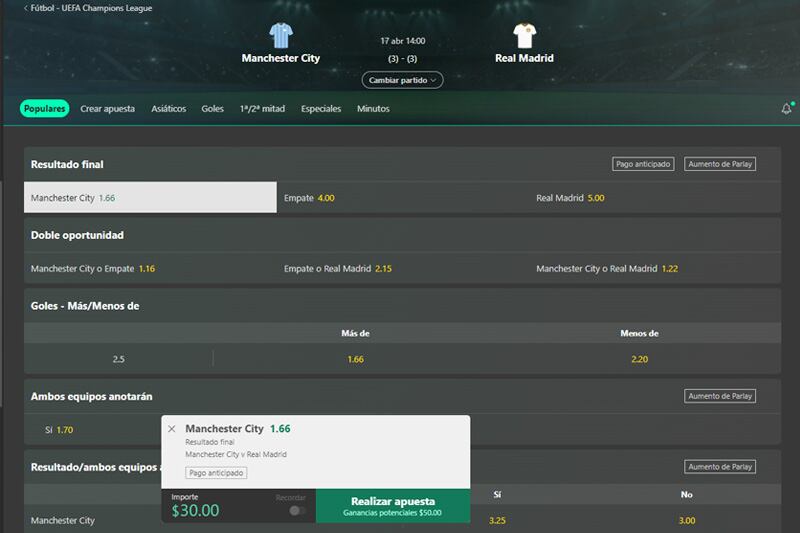Open the 1ª/2ª mitad tab
Image resolution: width=800 pixels, height=533 pixels.
[262, 109]
